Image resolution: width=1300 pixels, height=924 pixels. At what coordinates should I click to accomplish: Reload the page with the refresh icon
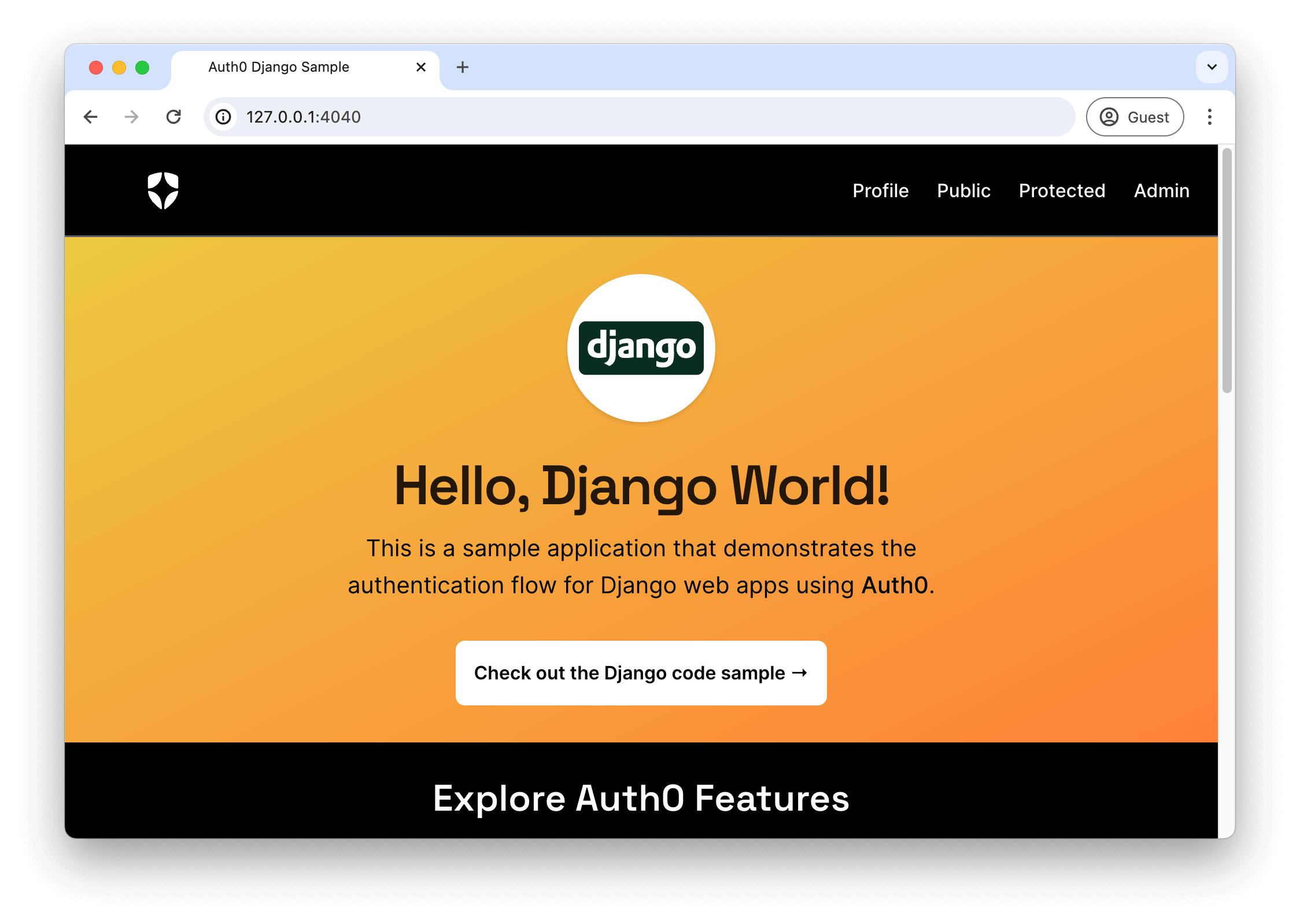tap(173, 117)
